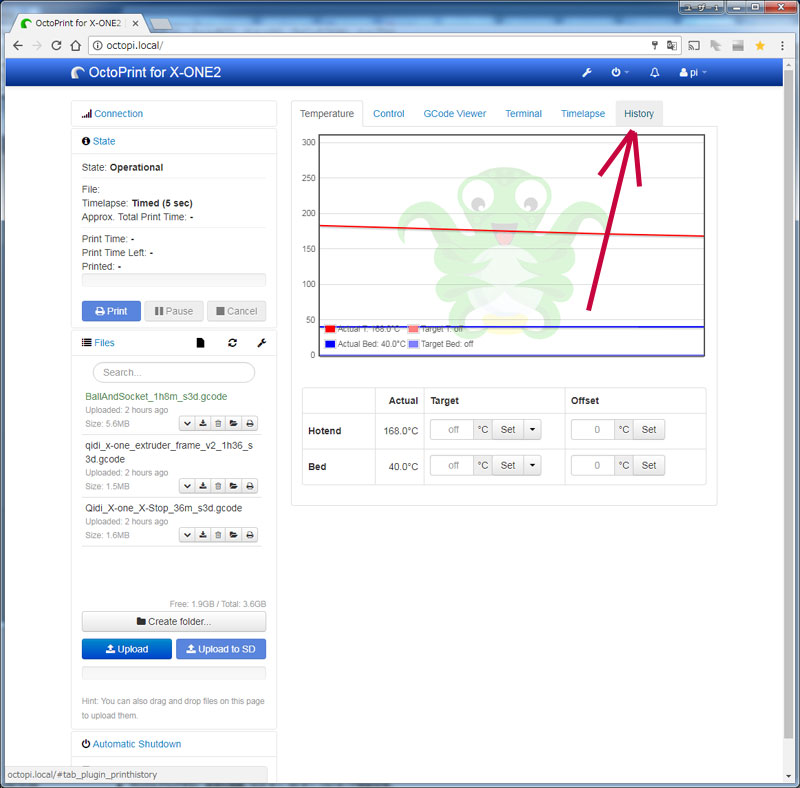Image resolution: width=800 pixels, height=788 pixels.
Task: Bookmark page with the star icon
Action: coord(760,45)
